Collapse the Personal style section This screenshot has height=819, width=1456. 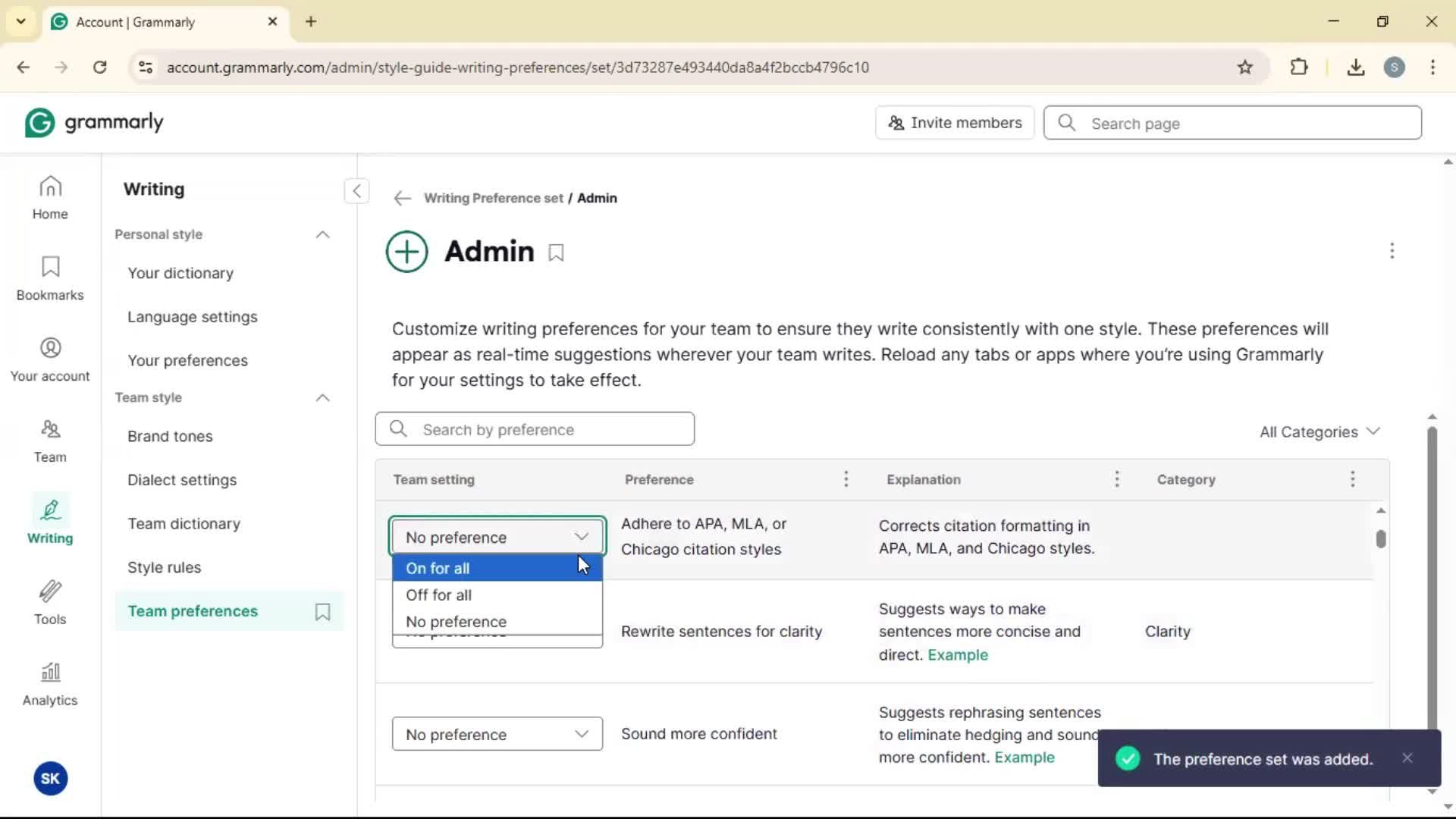[x=322, y=234]
